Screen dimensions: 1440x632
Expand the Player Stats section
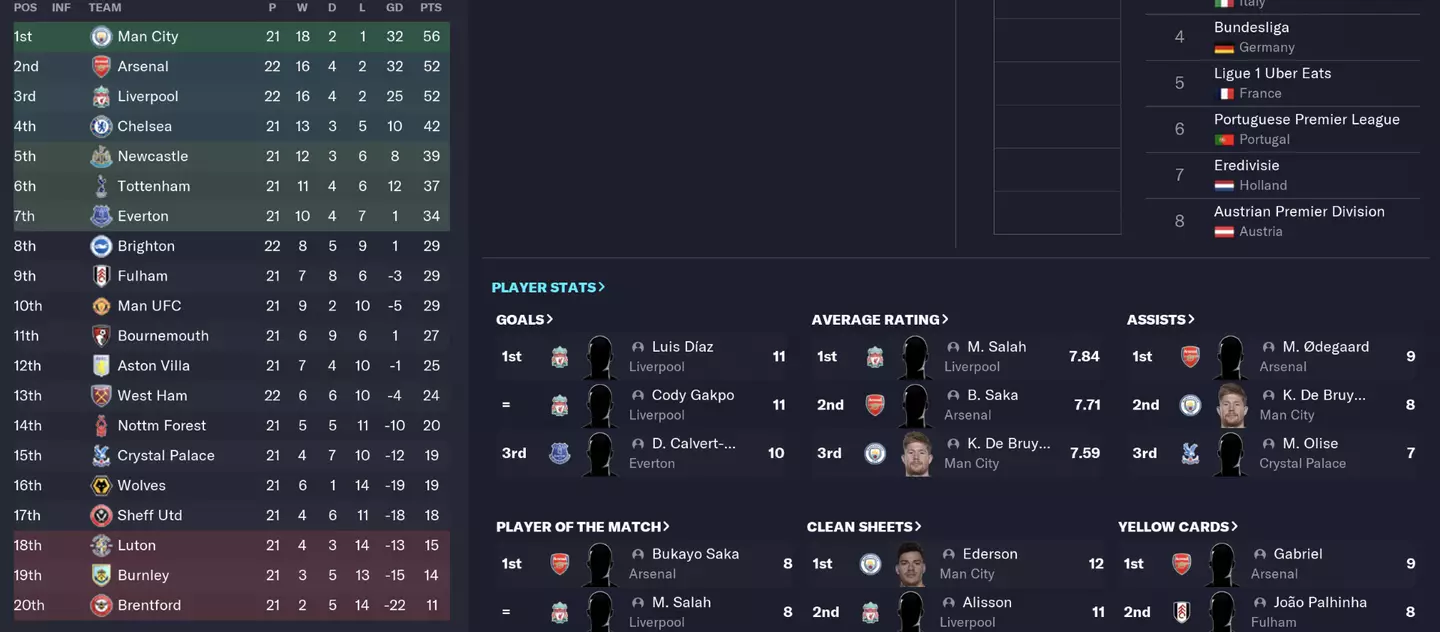coord(548,288)
